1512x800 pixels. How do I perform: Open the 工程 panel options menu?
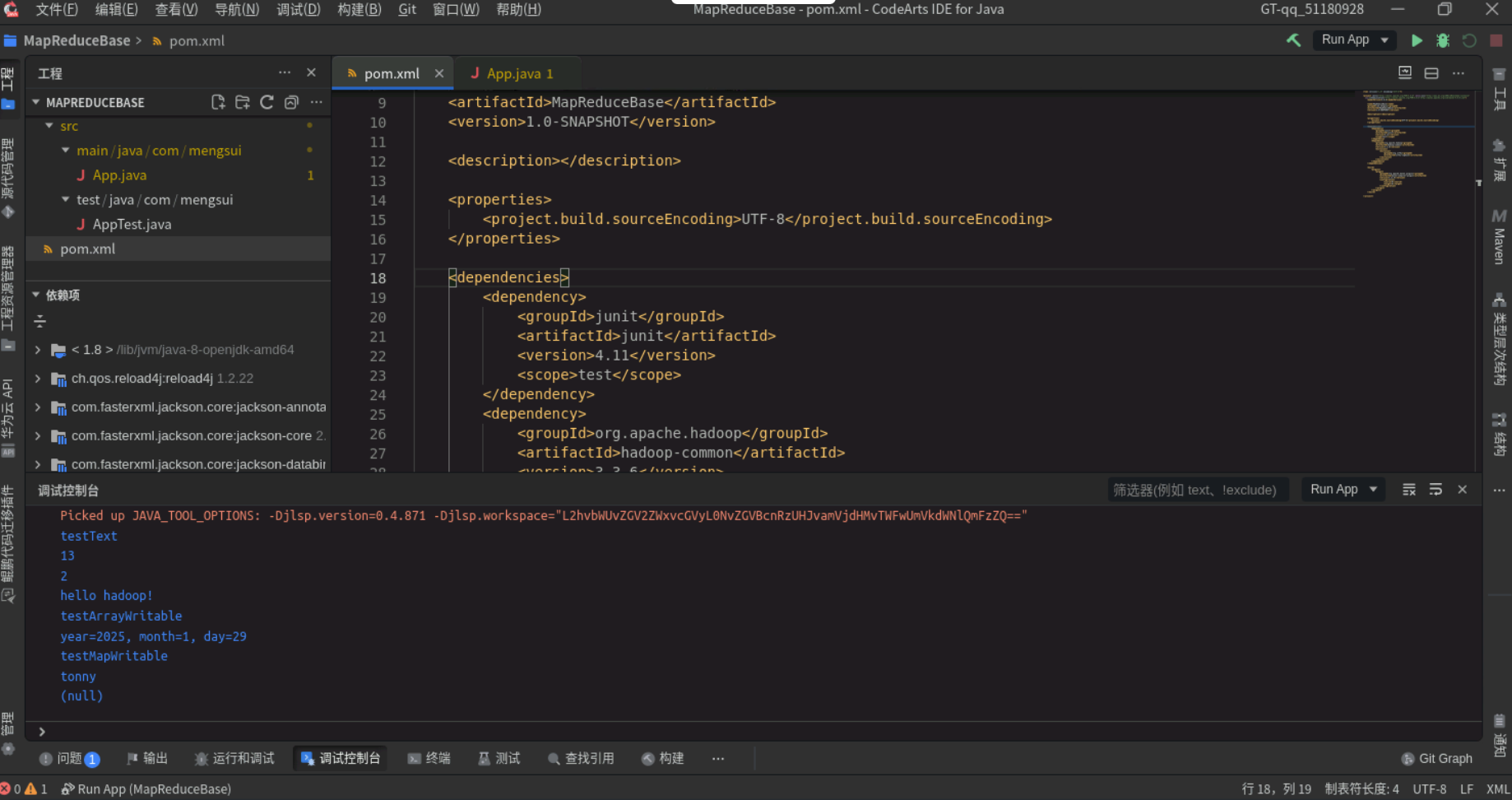(x=285, y=72)
